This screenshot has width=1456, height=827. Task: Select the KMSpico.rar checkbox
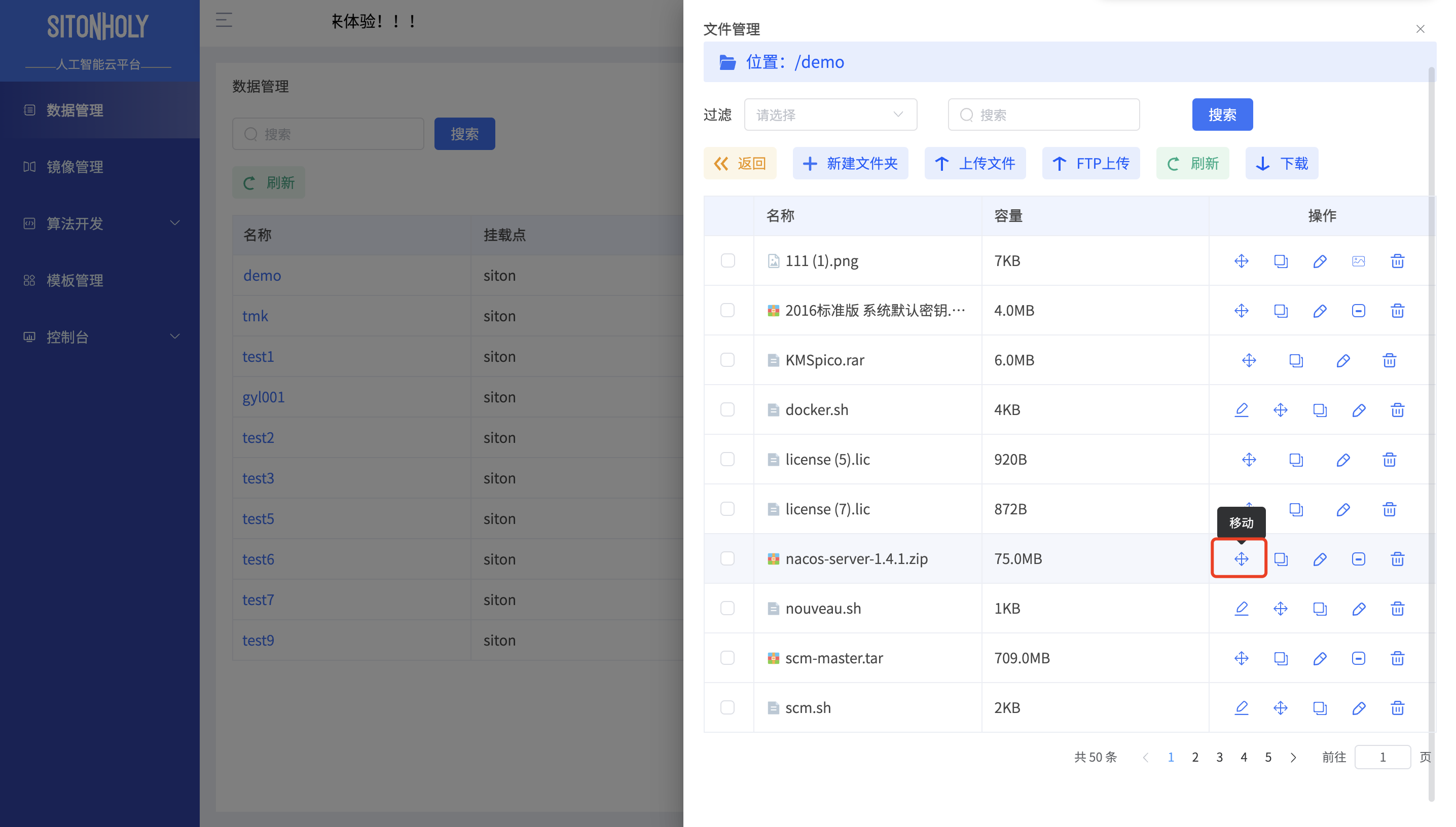pyautogui.click(x=727, y=360)
